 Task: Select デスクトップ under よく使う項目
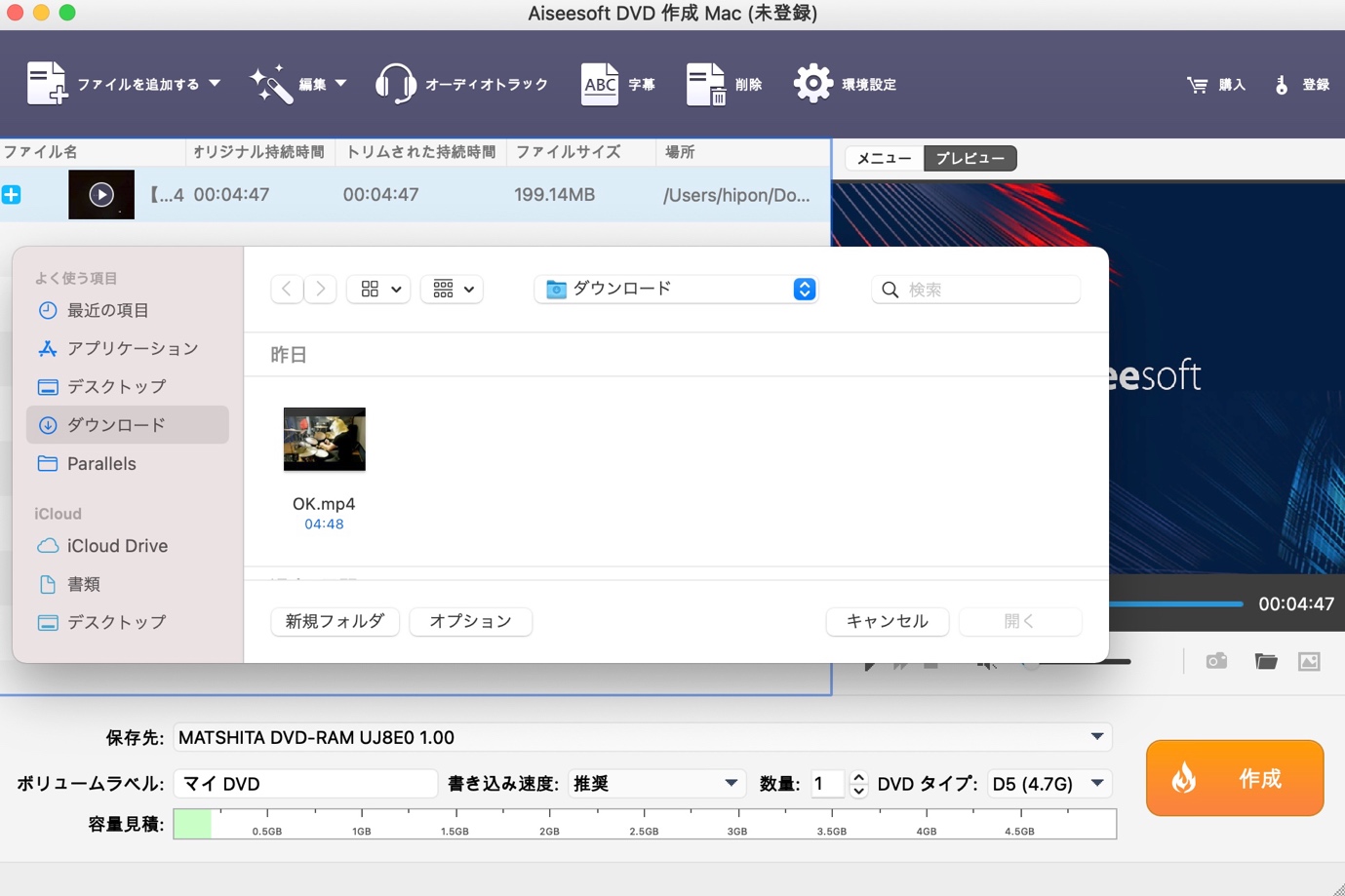[128, 387]
